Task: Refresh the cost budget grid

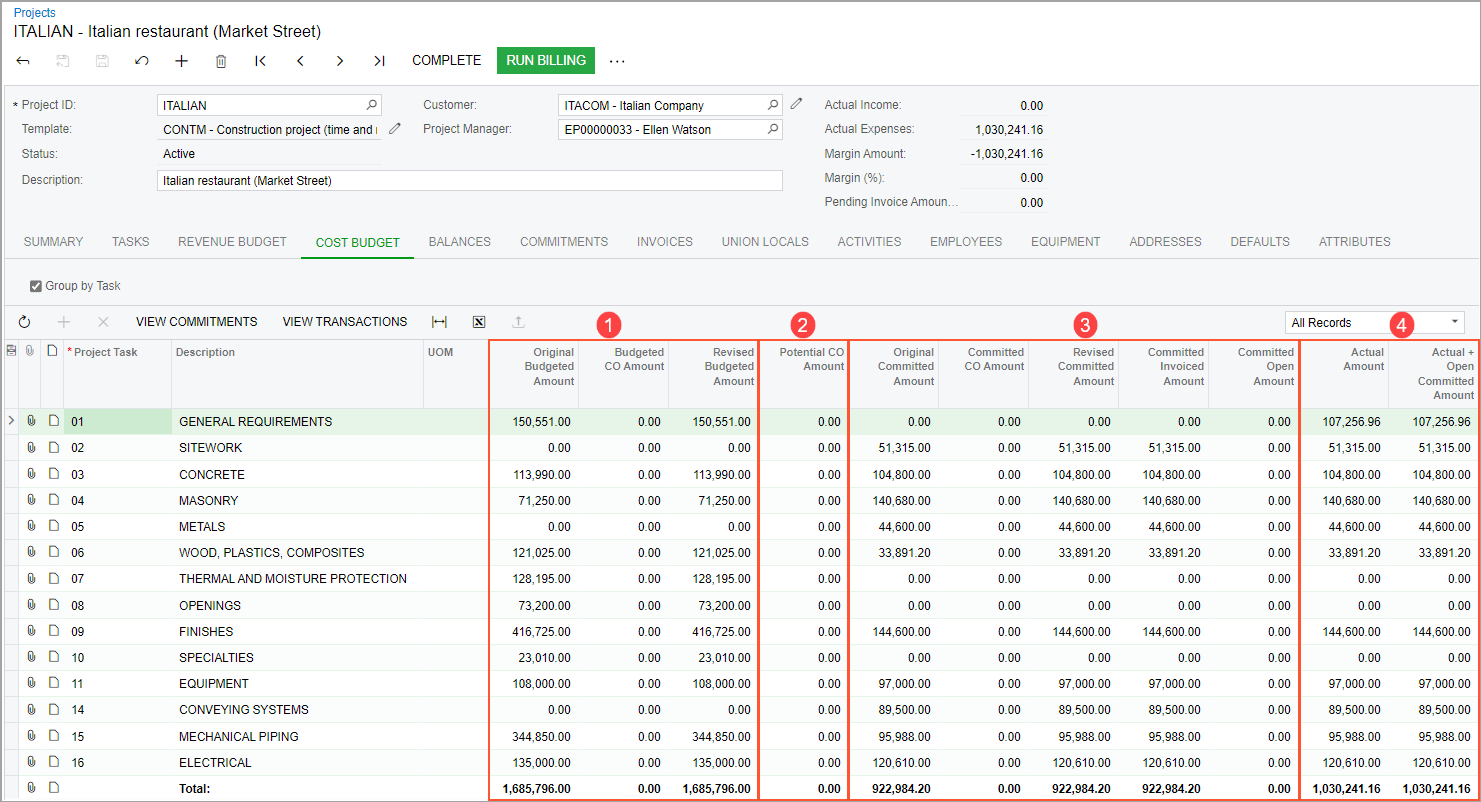Action: click(25, 322)
